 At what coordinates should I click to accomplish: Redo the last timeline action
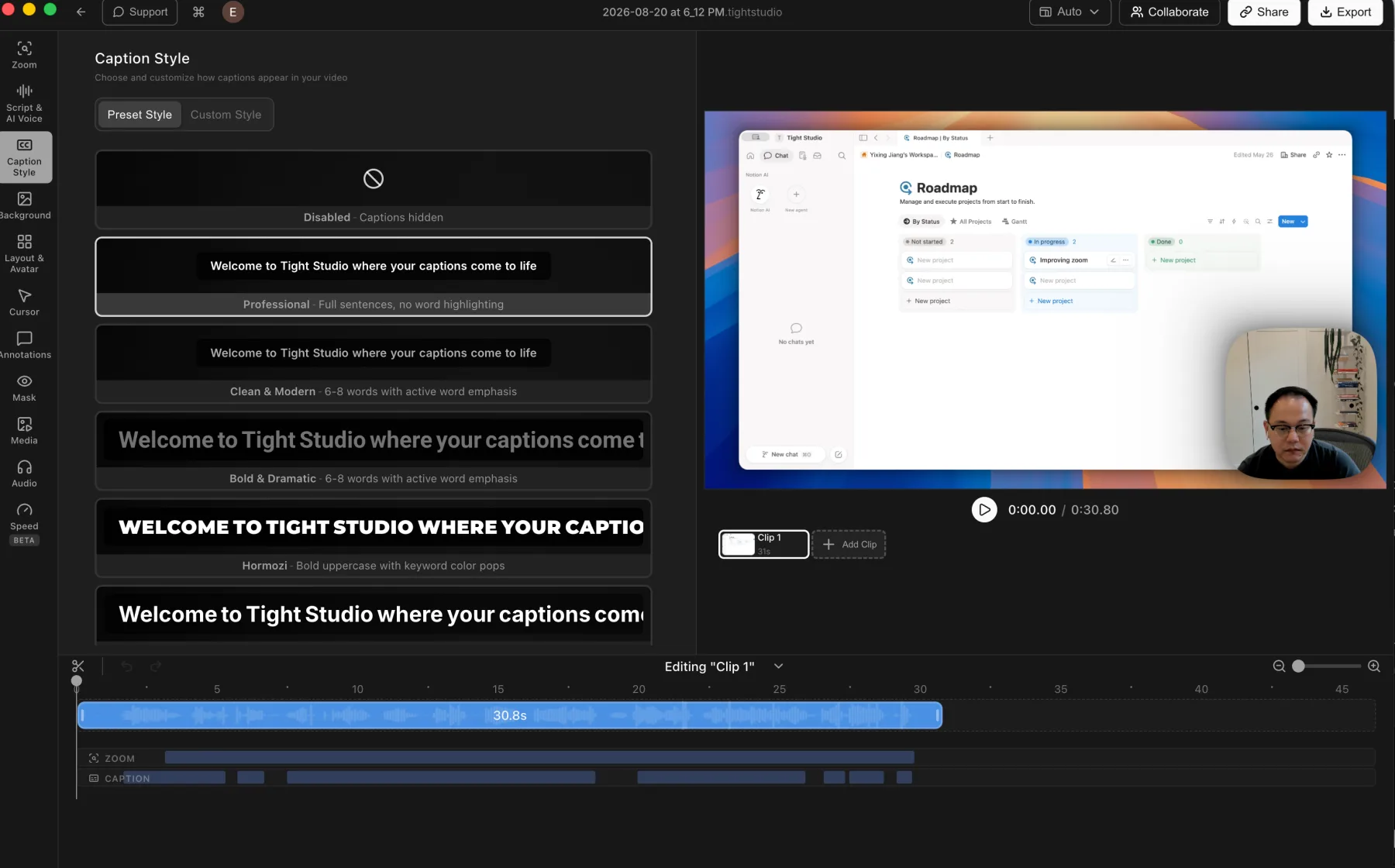pyautogui.click(x=156, y=666)
